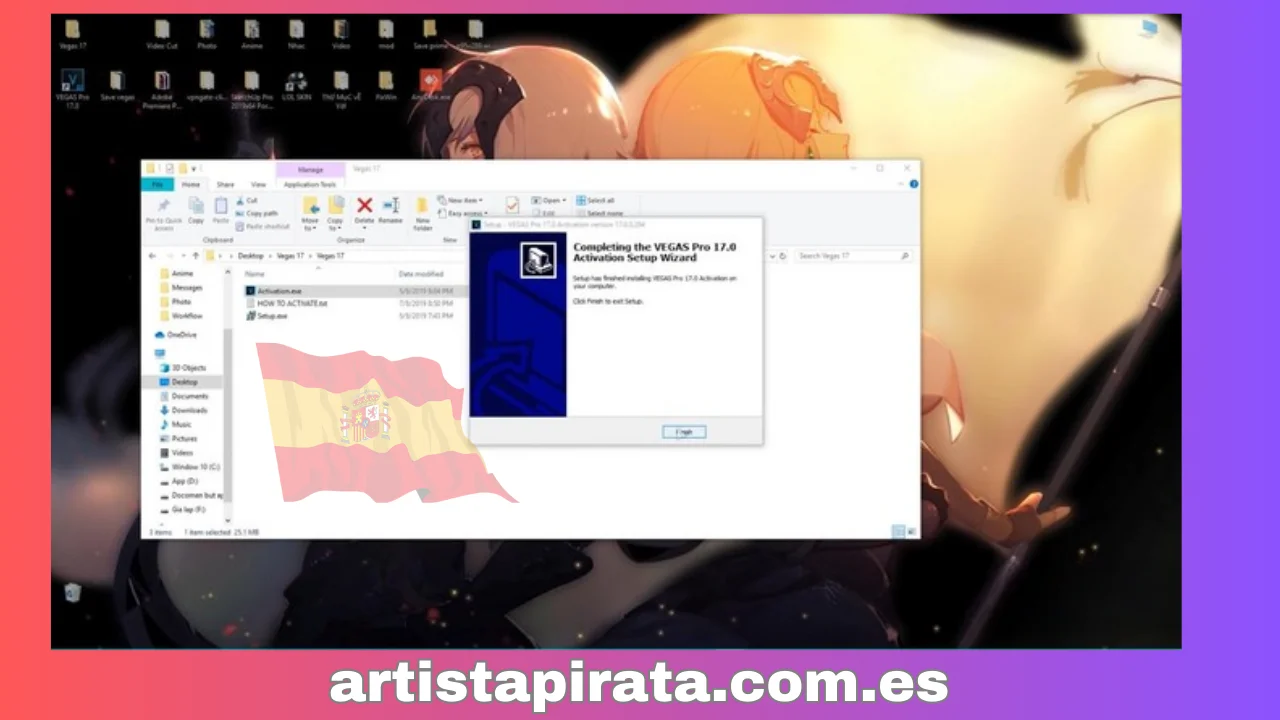The height and width of the screenshot is (720, 1280).
Task: Click the New folder icon in the ribbon
Action: tap(422, 205)
